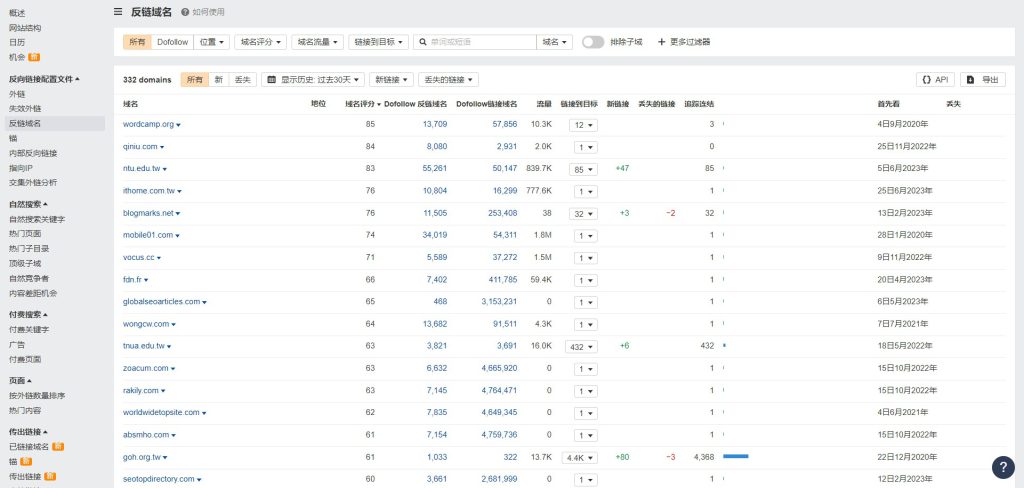Screen dimensions: 1024x488
Task: Sort by 域名评分 column header
Action: pos(362,104)
